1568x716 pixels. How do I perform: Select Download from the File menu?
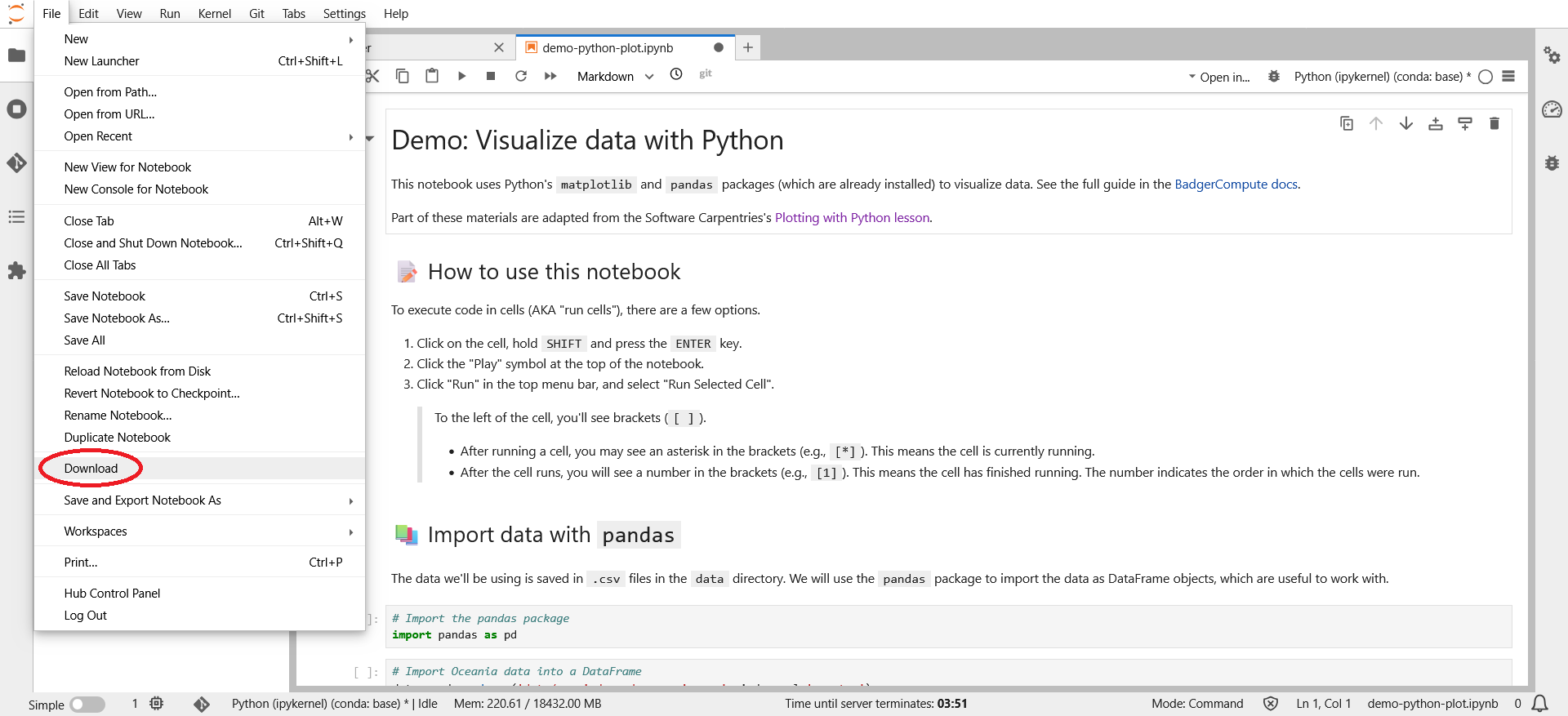coord(91,469)
